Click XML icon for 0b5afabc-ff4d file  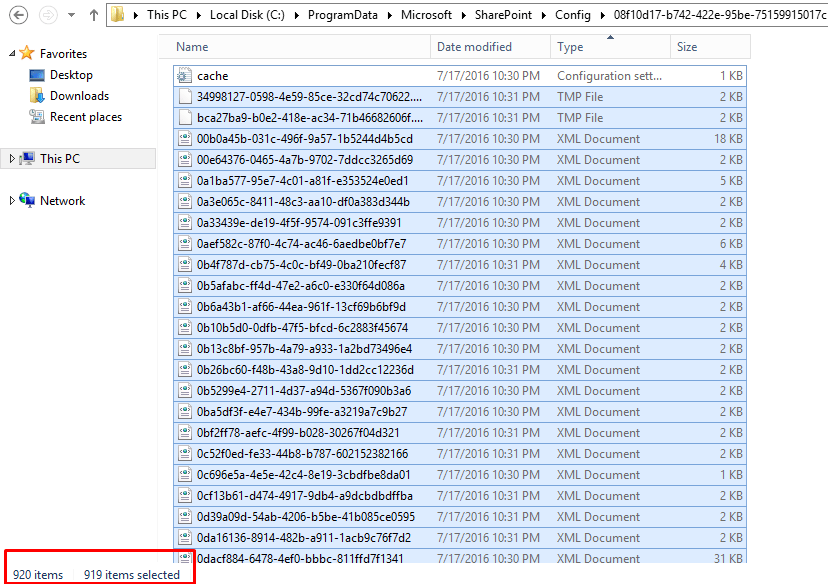click(184, 286)
